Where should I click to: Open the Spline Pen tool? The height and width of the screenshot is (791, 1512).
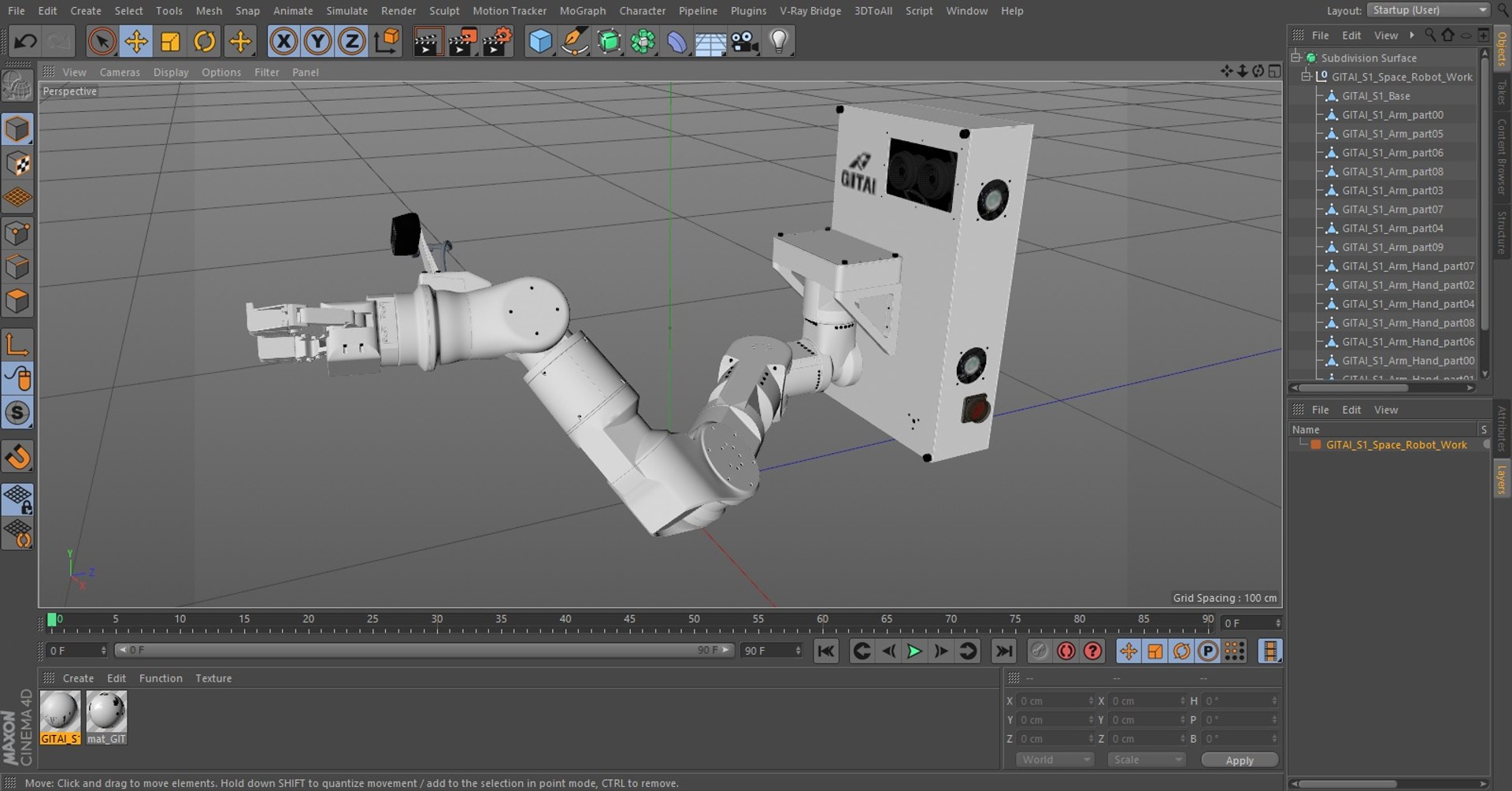(575, 41)
